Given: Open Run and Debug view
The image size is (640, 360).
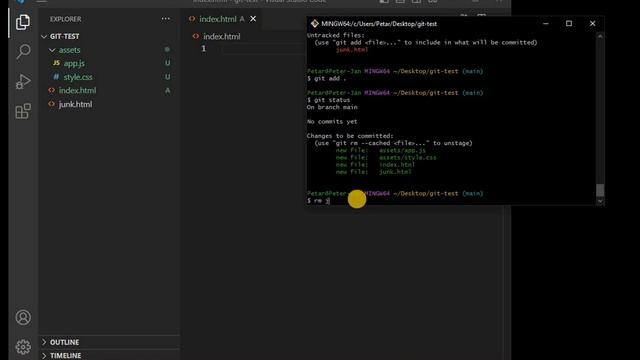Looking at the screenshot, I should [23, 81].
